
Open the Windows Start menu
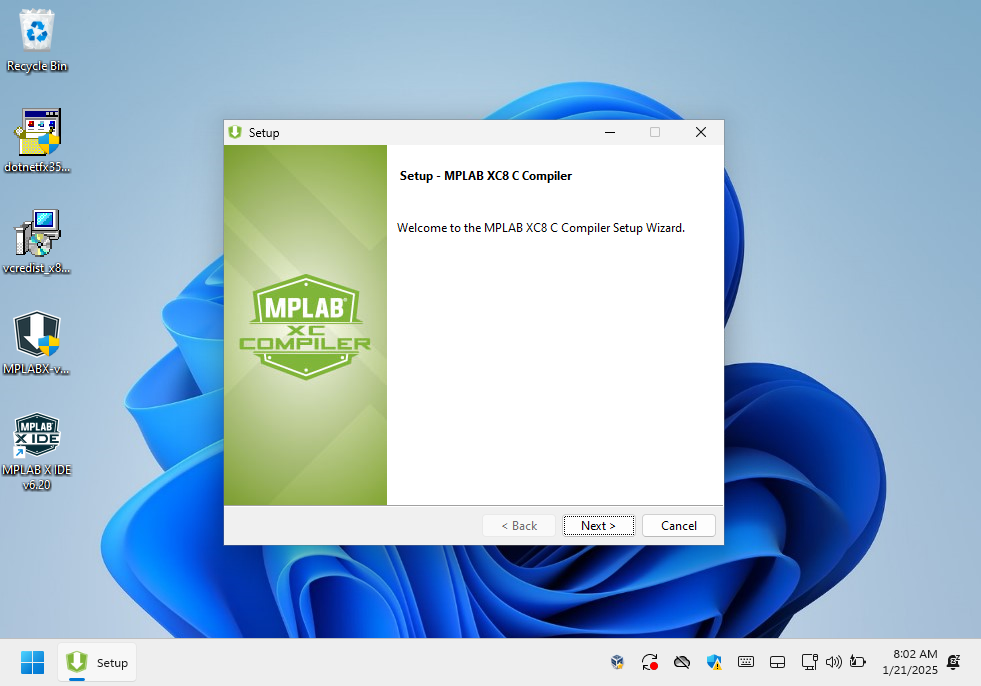[x=33, y=662]
